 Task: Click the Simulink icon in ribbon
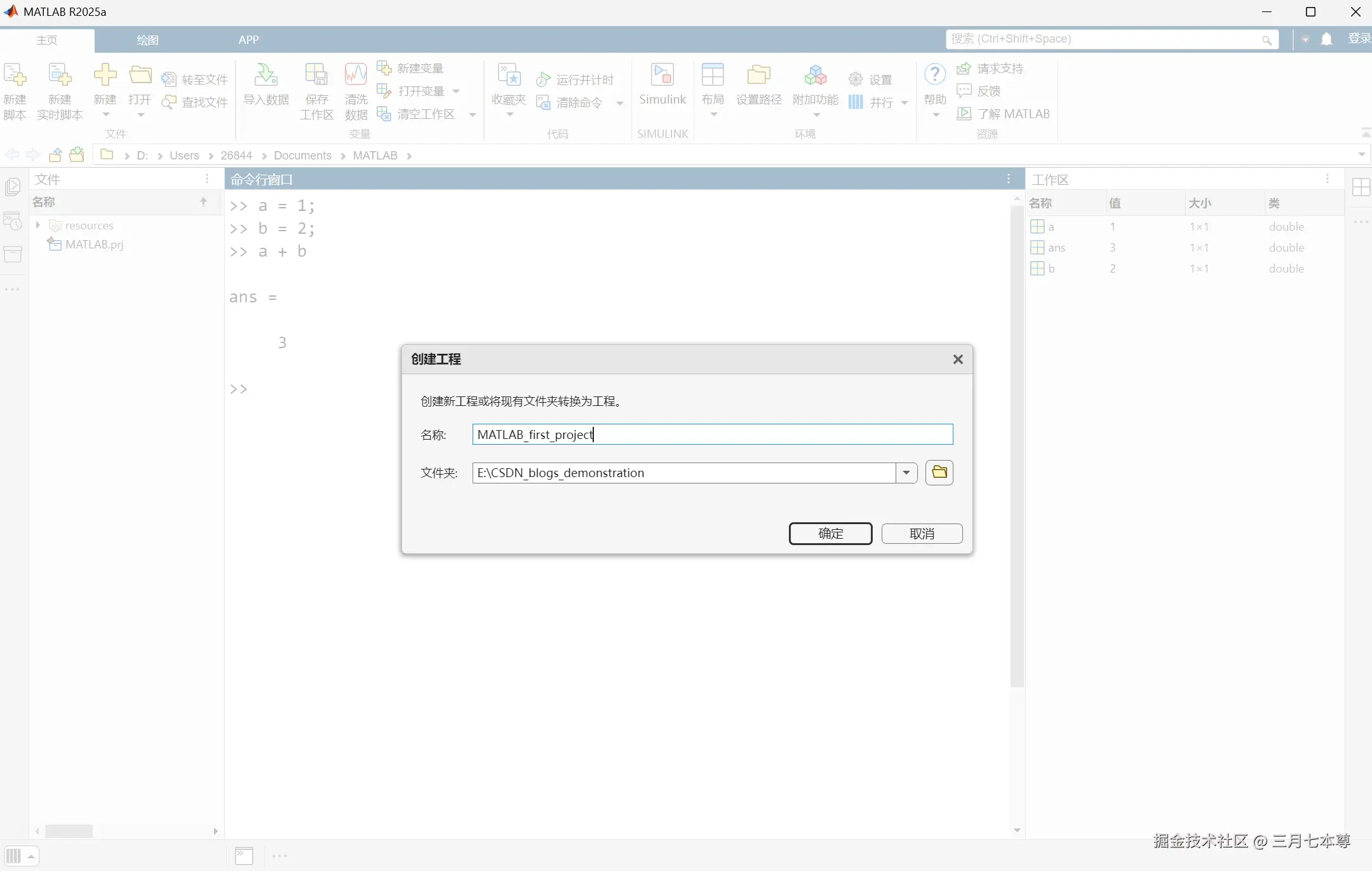(x=662, y=75)
